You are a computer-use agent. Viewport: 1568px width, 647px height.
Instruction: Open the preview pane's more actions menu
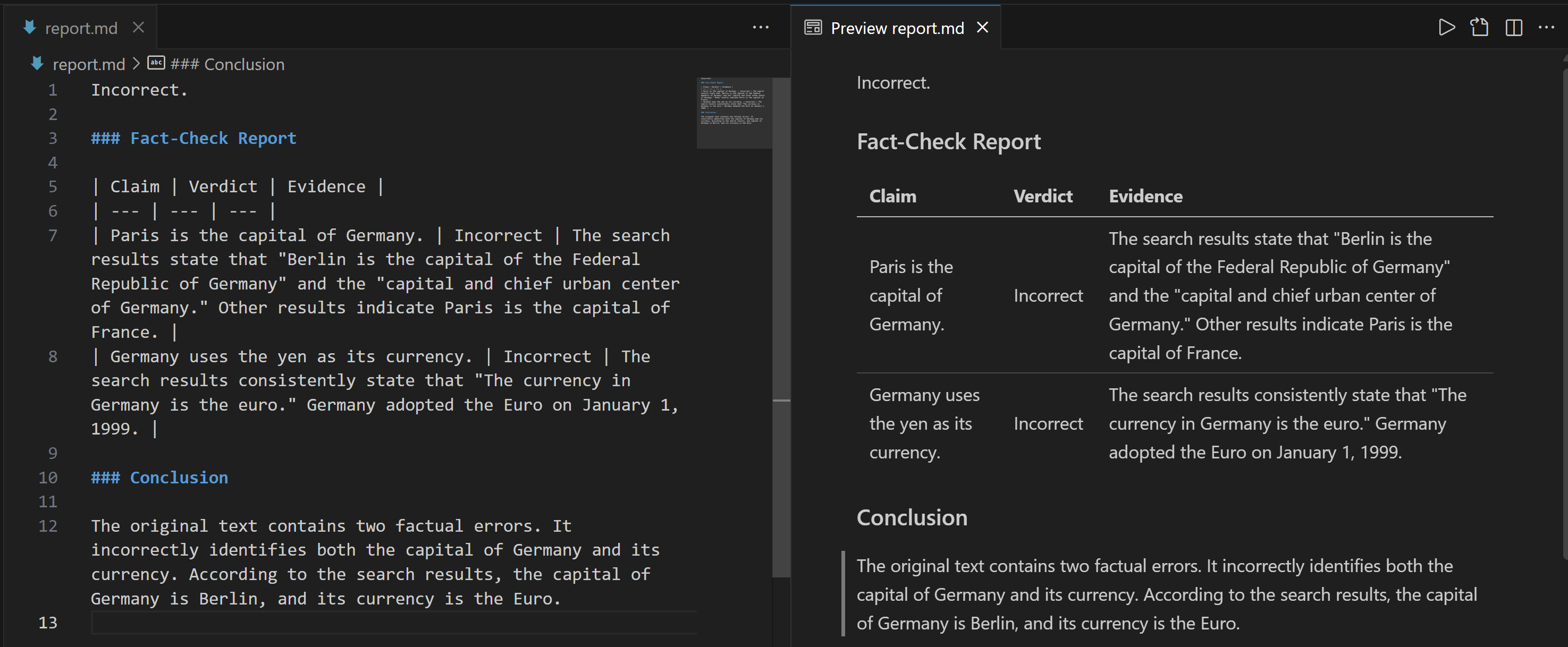pos(1548,28)
